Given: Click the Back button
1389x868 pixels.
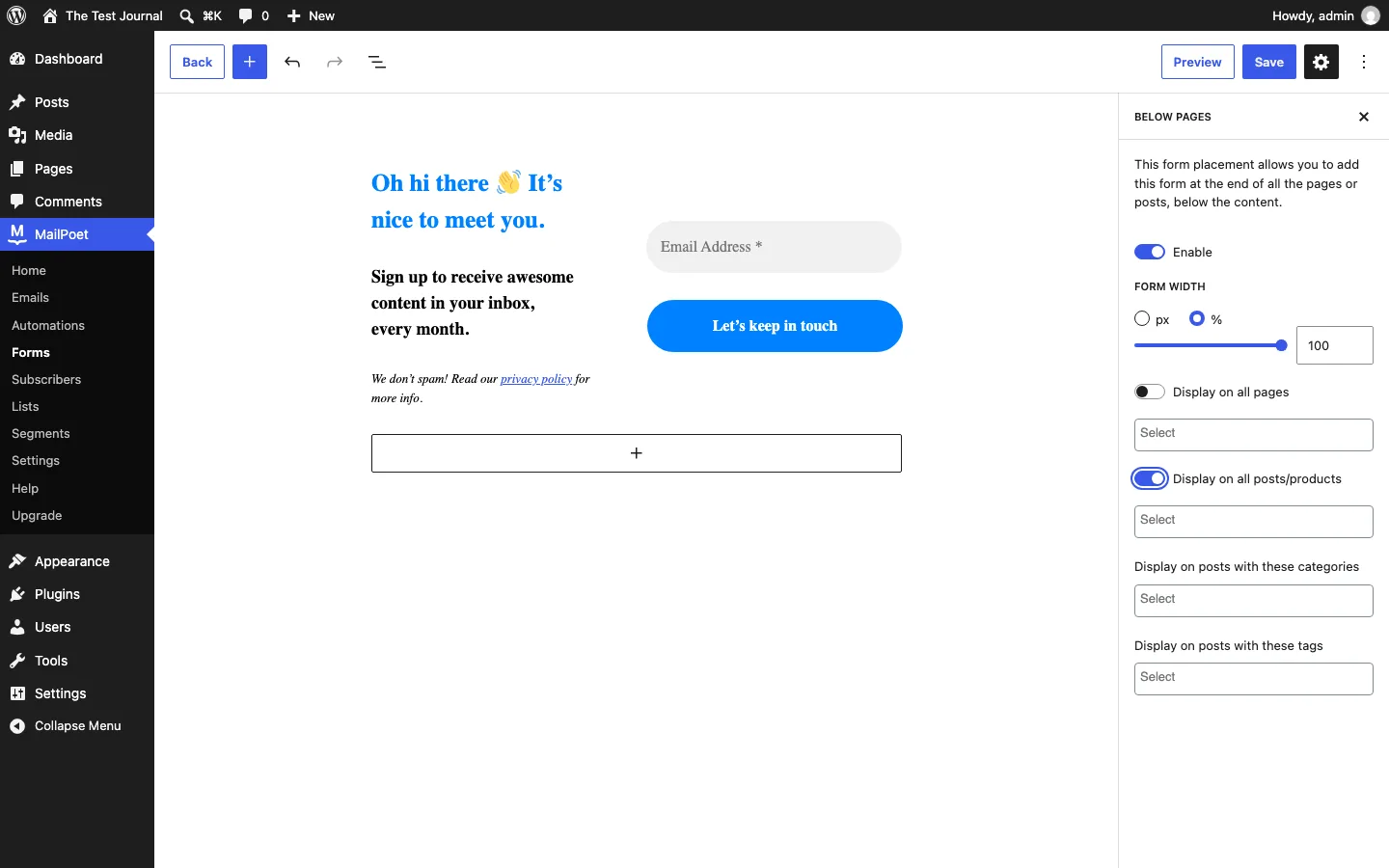Looking at the screenshot, I should pos(198,62).
